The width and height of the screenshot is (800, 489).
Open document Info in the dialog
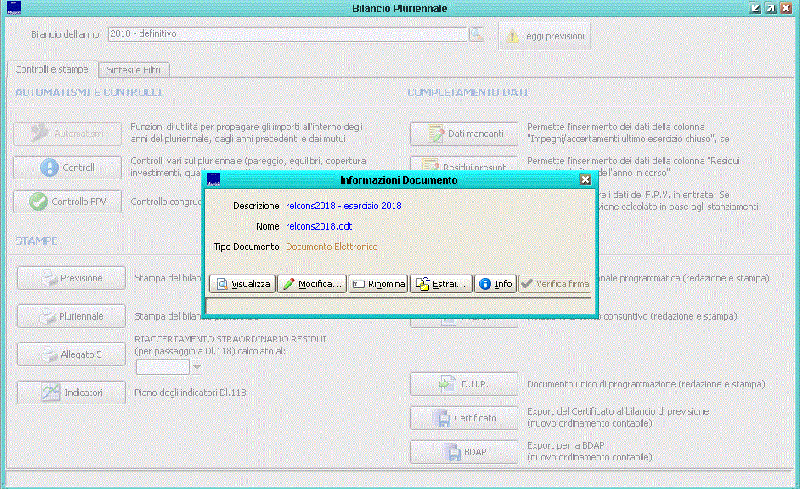click(495, 284)
